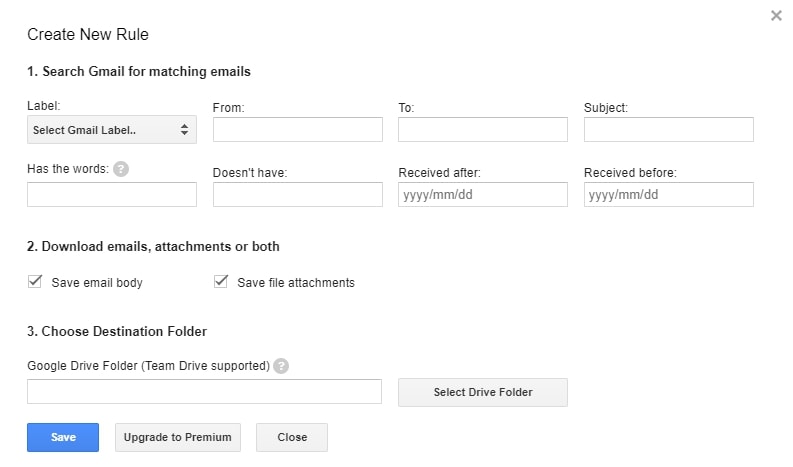The width and height of the screenshot is (793, 467).
Task: Click the From input field
Action: [x=298, y=130]
